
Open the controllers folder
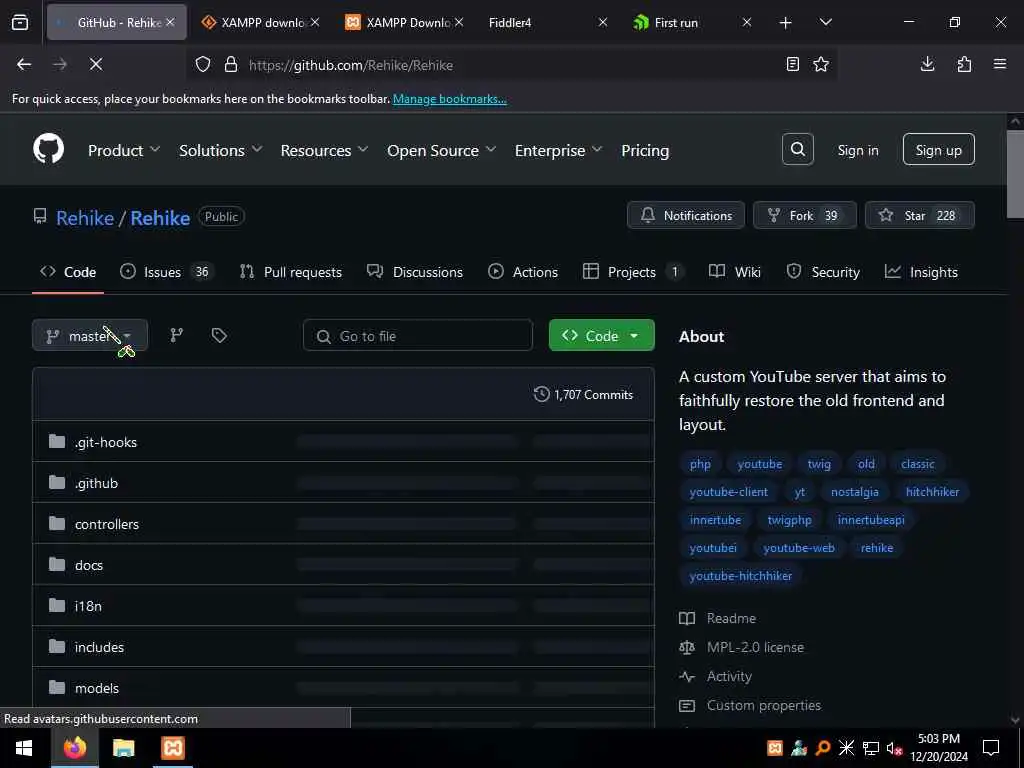(106, 524)
